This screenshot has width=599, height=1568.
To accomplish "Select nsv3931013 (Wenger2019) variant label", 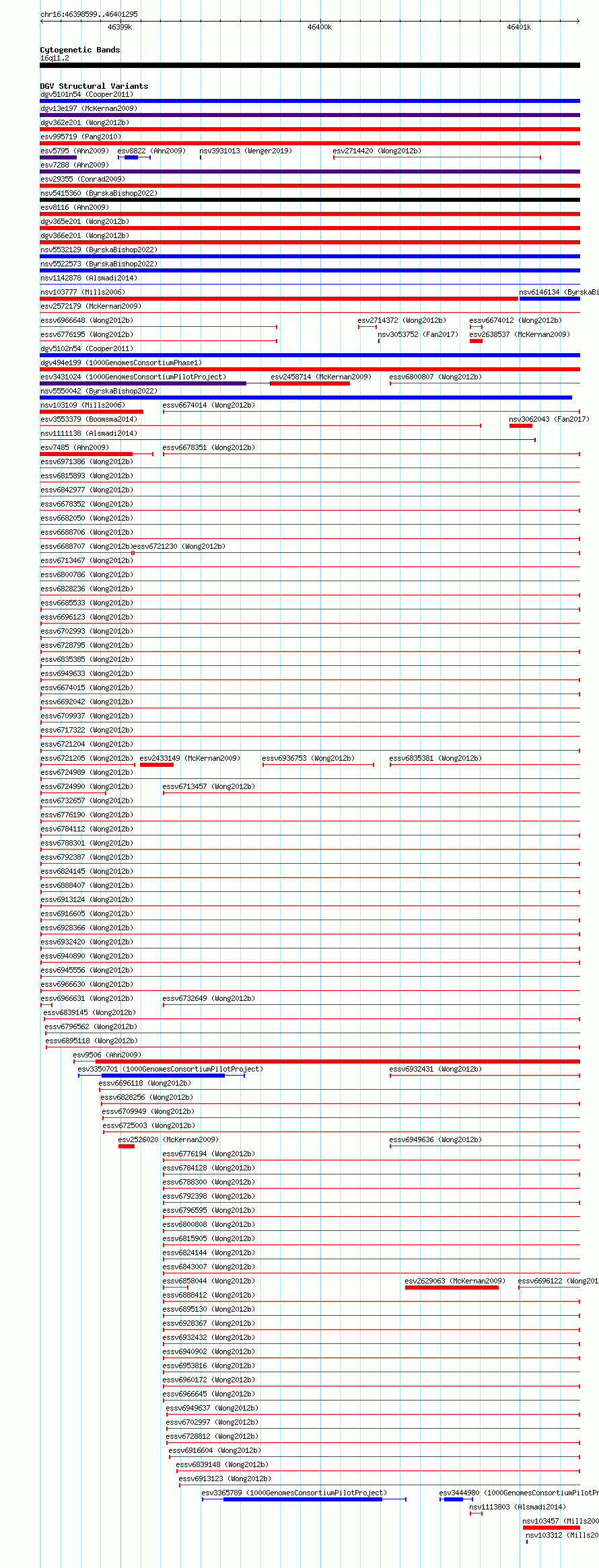I will 246,151.
